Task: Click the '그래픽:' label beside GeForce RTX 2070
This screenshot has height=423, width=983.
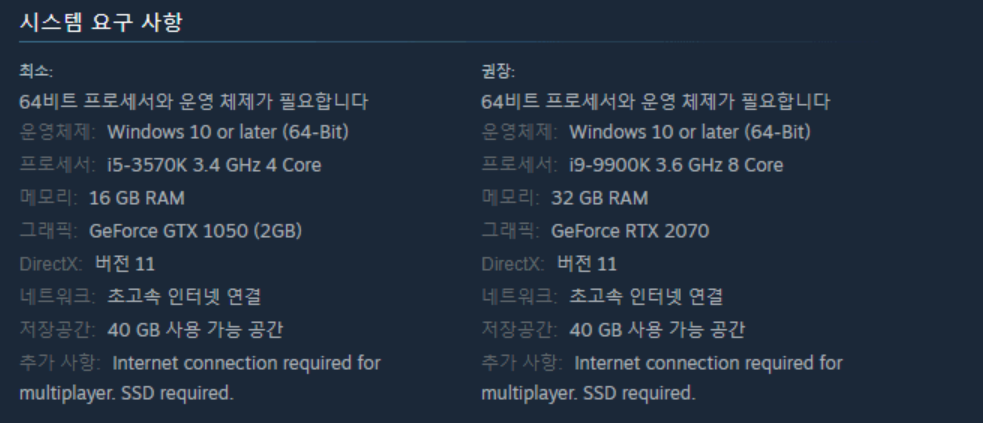Action: pos(510,231)
